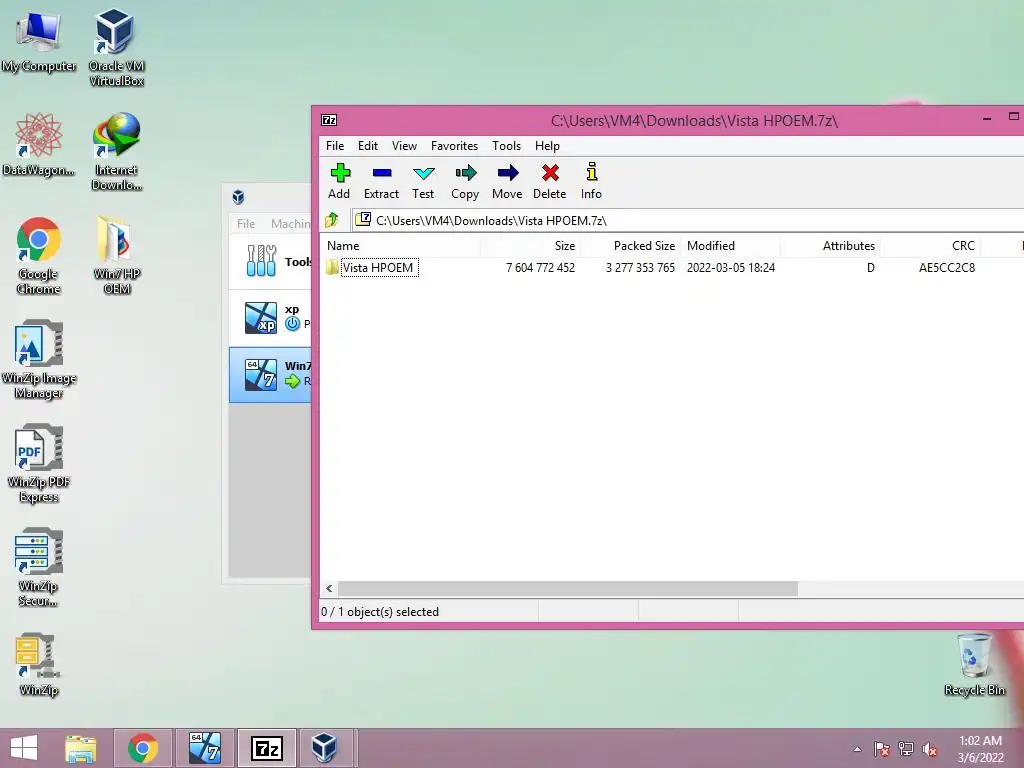Click the Action Center flag tray icon
1024x768 pixels.
coord(882,749)
